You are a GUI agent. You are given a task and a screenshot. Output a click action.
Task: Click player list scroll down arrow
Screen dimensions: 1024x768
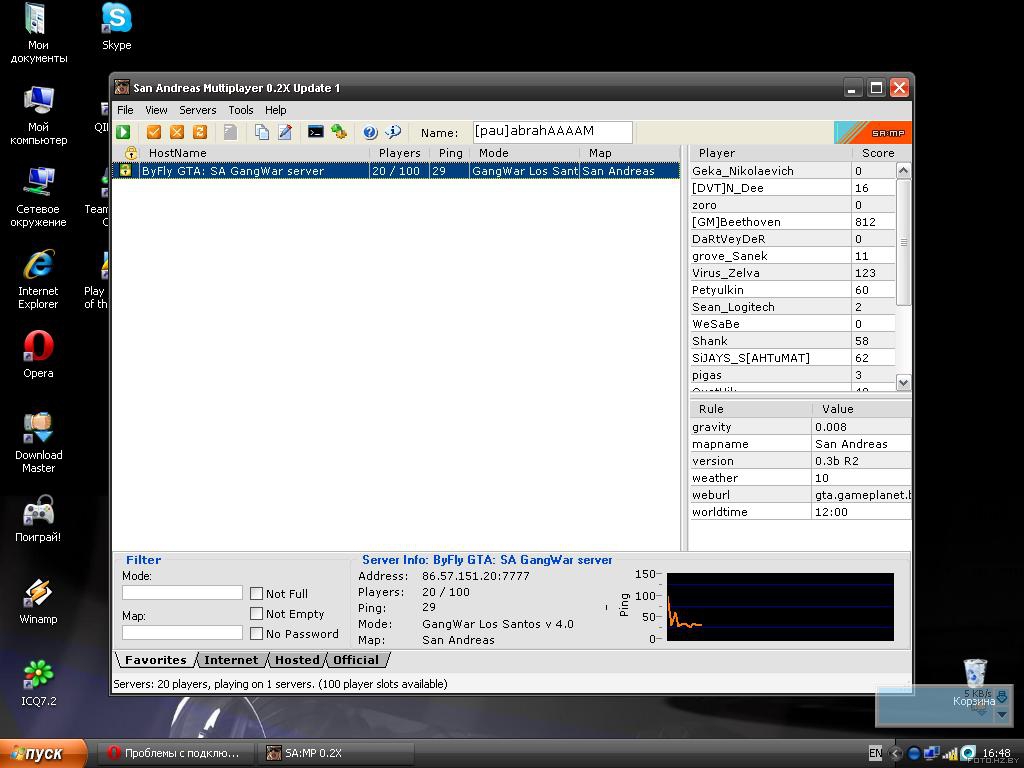(903, 383)
